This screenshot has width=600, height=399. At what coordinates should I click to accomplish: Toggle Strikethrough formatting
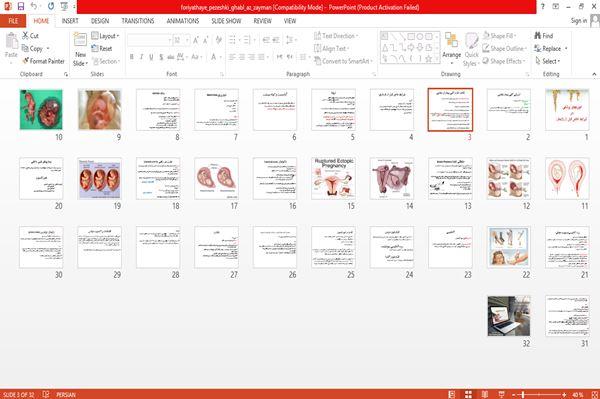click(171, 57)
